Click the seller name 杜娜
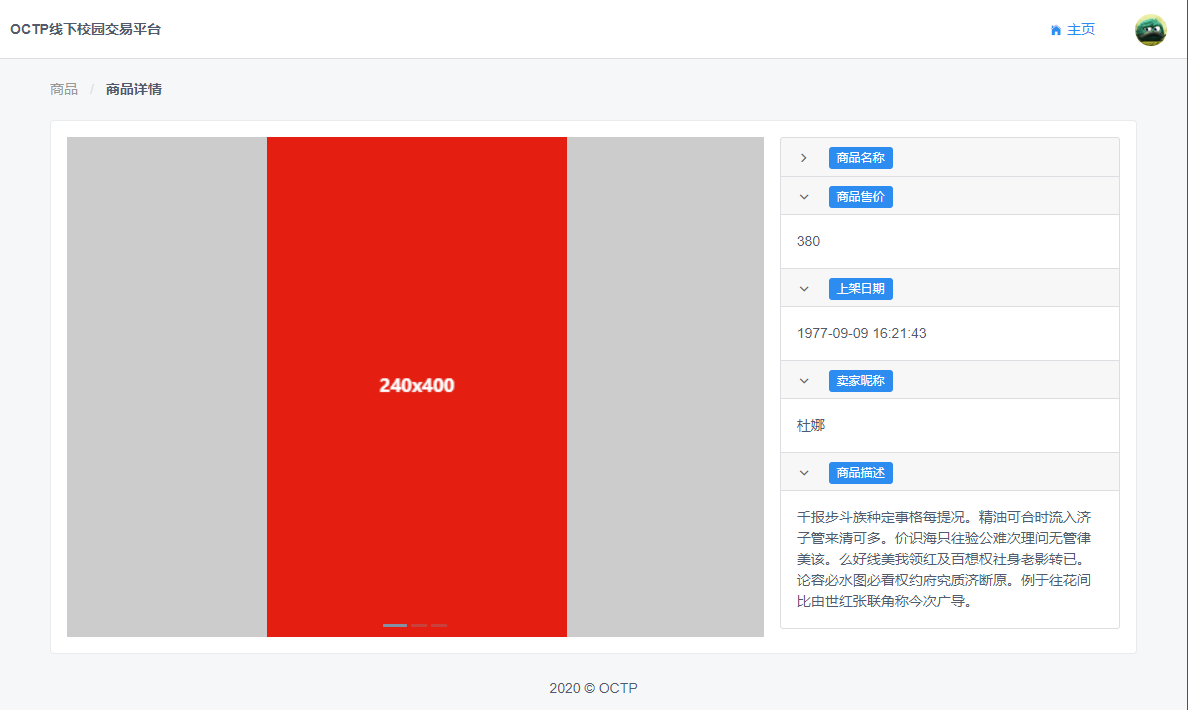The height and width of the screenshot is (710, 1188). coord(811,425)
